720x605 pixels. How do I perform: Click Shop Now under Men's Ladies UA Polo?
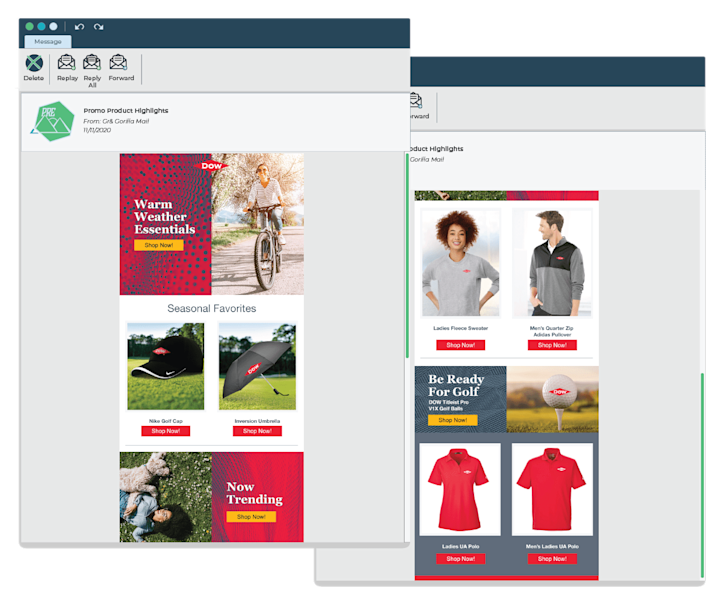[552, 559]
